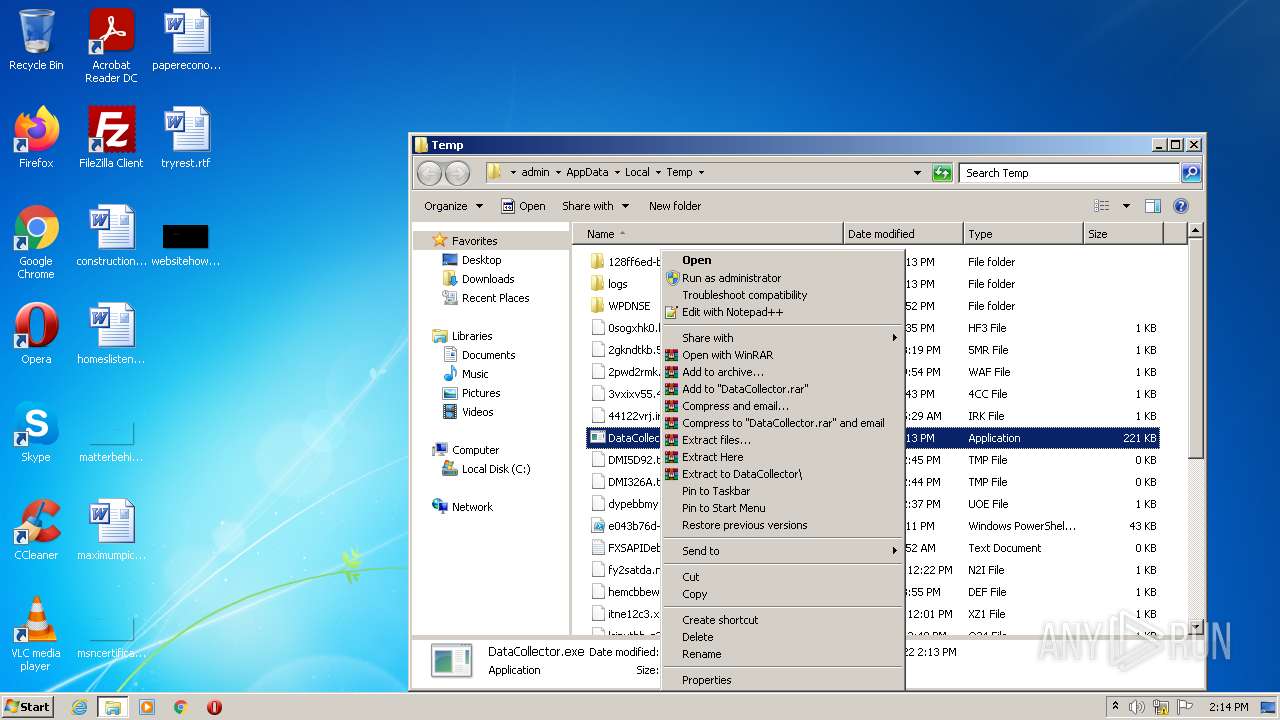Open Windows Media Player taskbar icon

pos(147,707)
